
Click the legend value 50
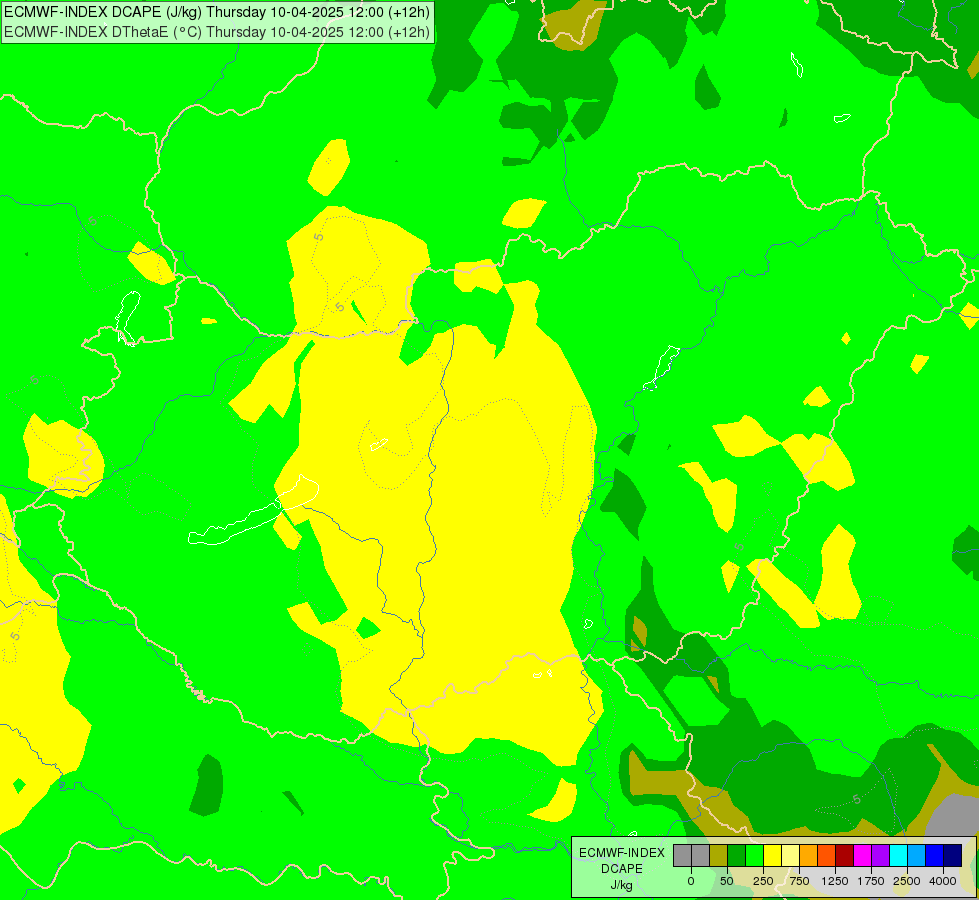(x=727, y=881)
